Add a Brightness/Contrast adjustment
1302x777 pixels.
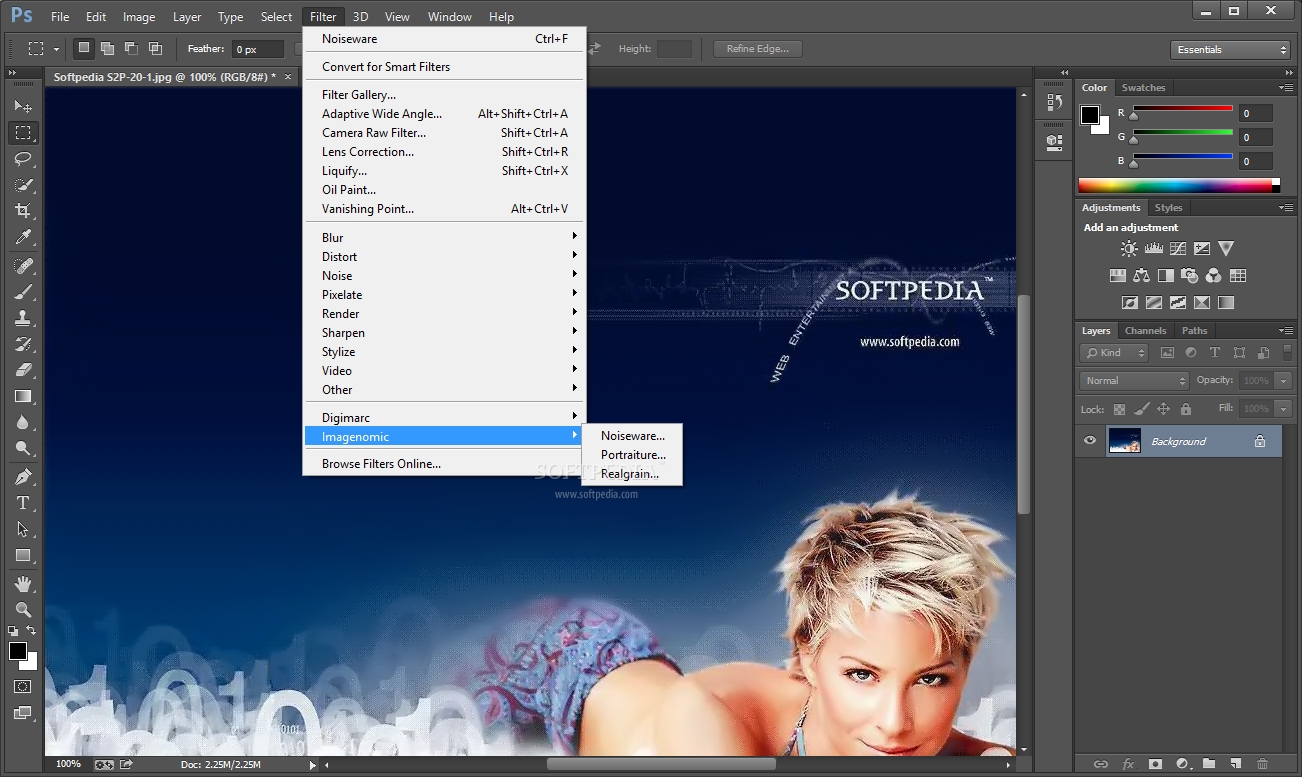coord(1129,248)
